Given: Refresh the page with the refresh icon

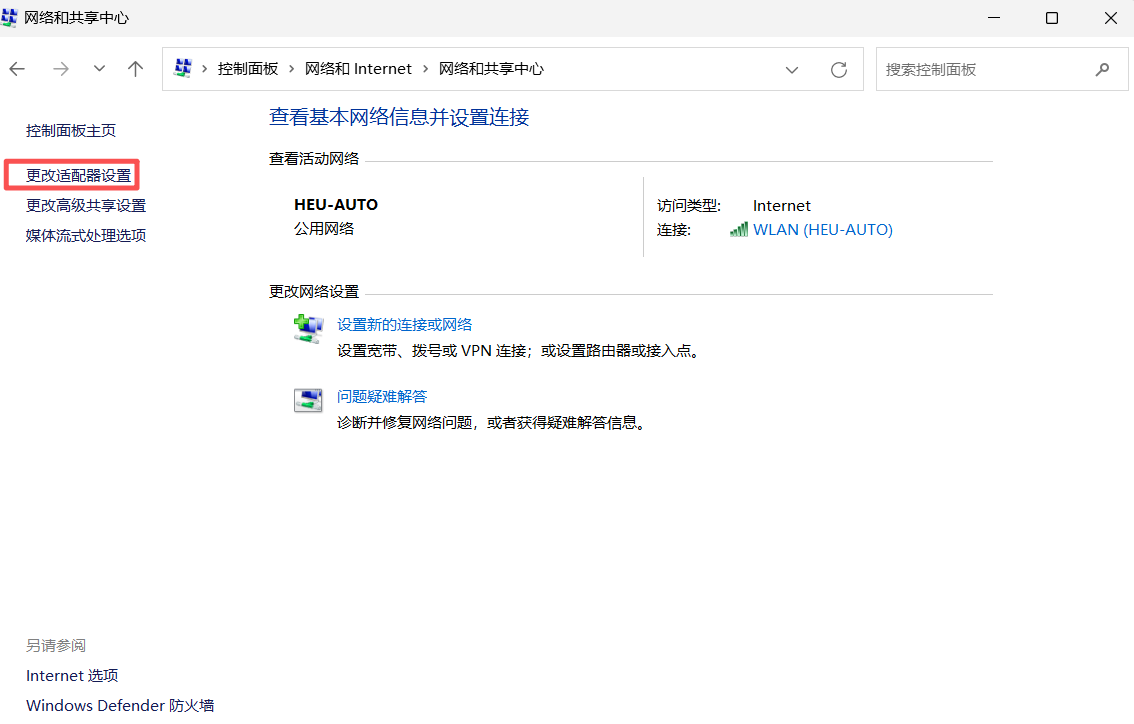Looking at the screenshot, I should [x=839, y=70].
